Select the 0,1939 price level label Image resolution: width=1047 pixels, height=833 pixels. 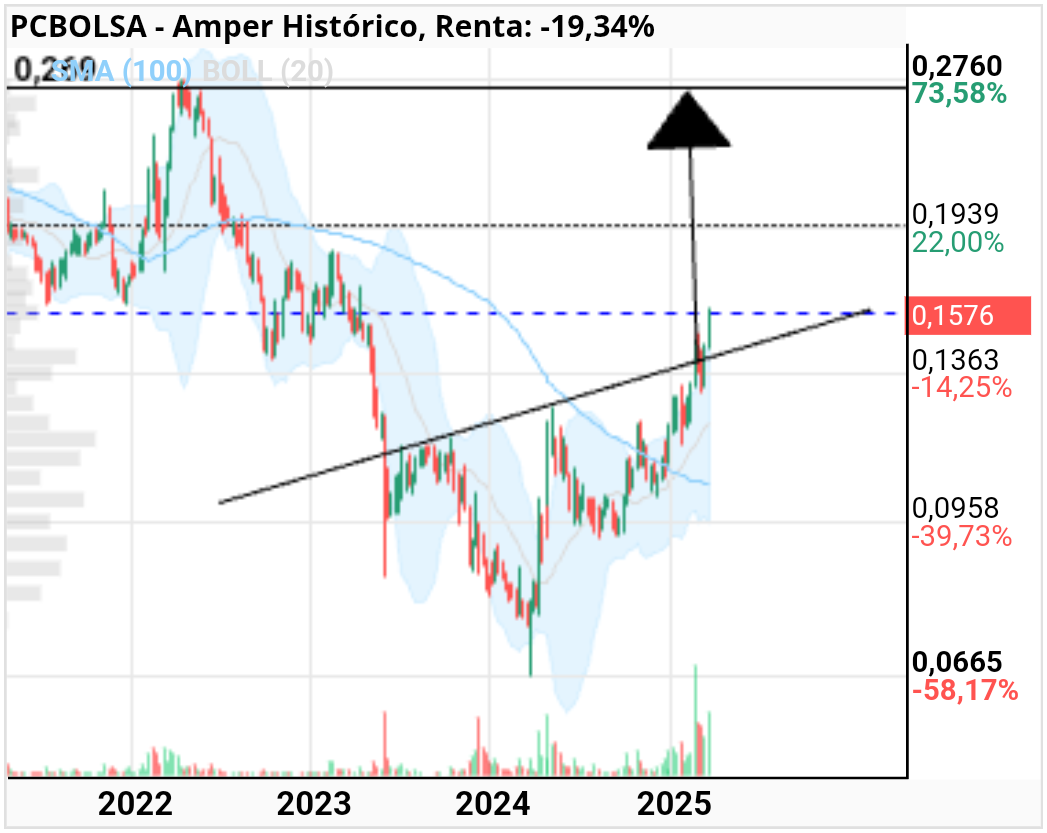click(956, 214)
